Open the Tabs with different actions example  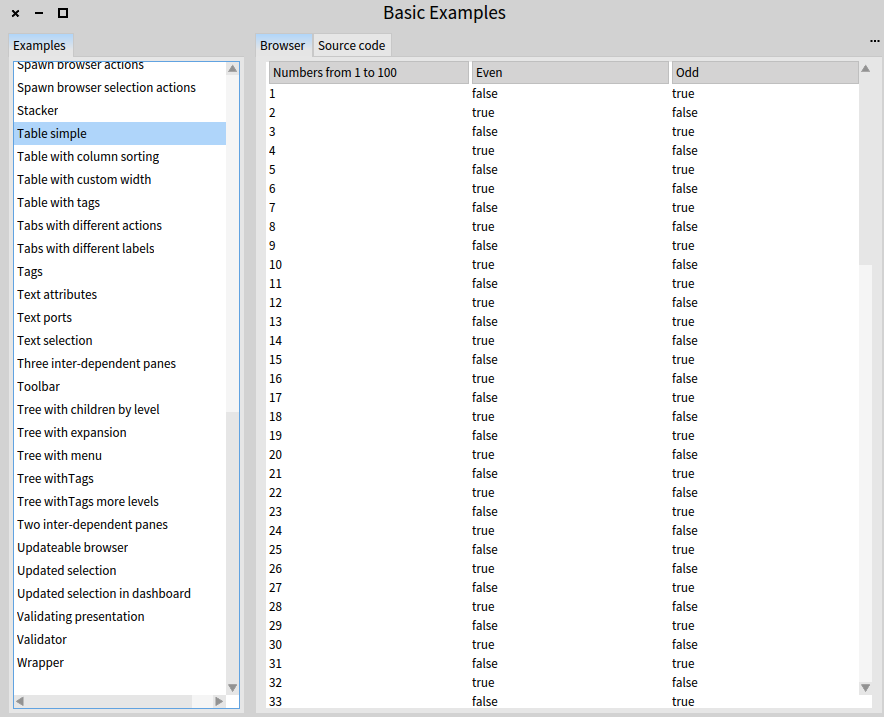coord(89,225)
